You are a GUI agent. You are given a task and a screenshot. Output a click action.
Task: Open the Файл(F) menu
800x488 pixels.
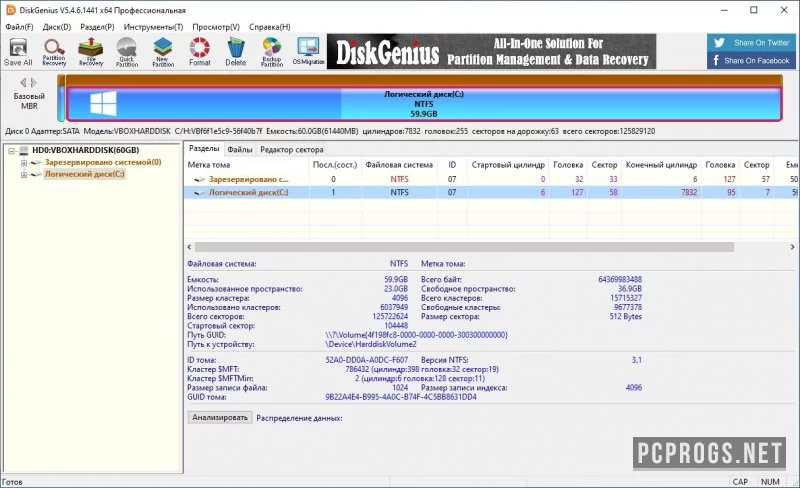tap(19, 27)
